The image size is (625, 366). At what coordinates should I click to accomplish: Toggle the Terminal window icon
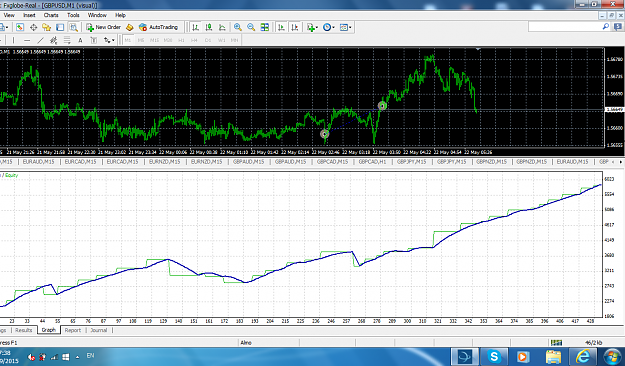60,27
